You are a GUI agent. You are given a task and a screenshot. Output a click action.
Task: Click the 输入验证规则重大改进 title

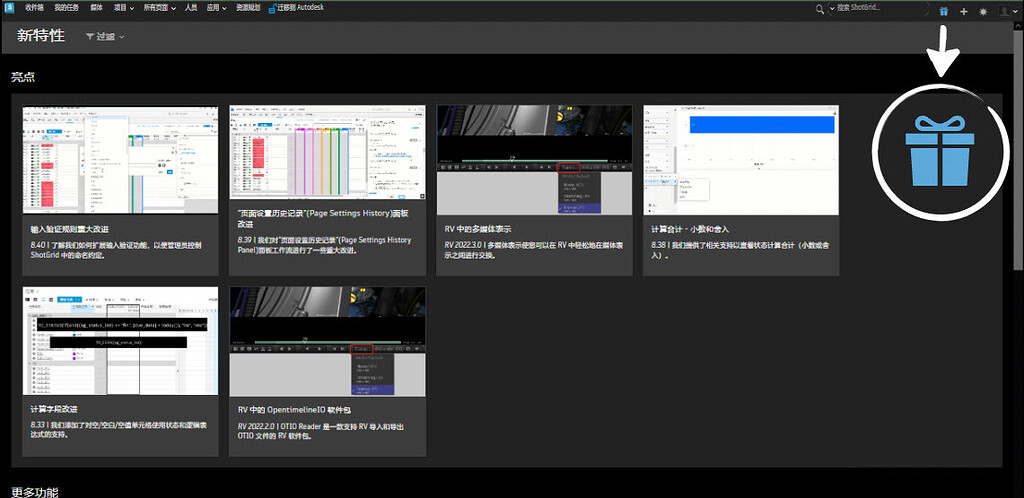point(69,230)
